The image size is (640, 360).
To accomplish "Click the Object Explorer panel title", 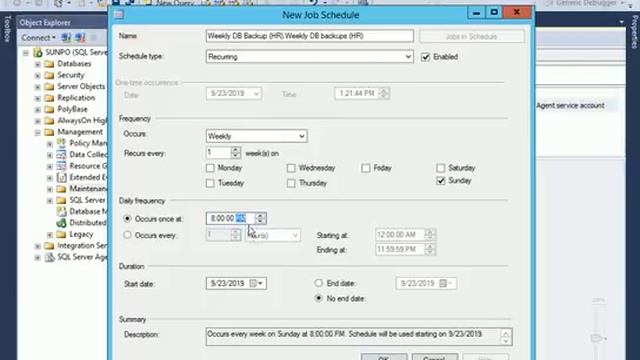I will (x=45, y=23).
